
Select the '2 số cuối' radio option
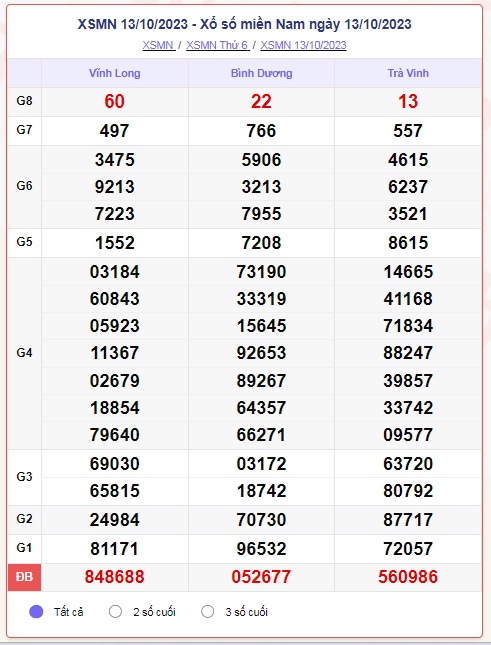point(115,612)
